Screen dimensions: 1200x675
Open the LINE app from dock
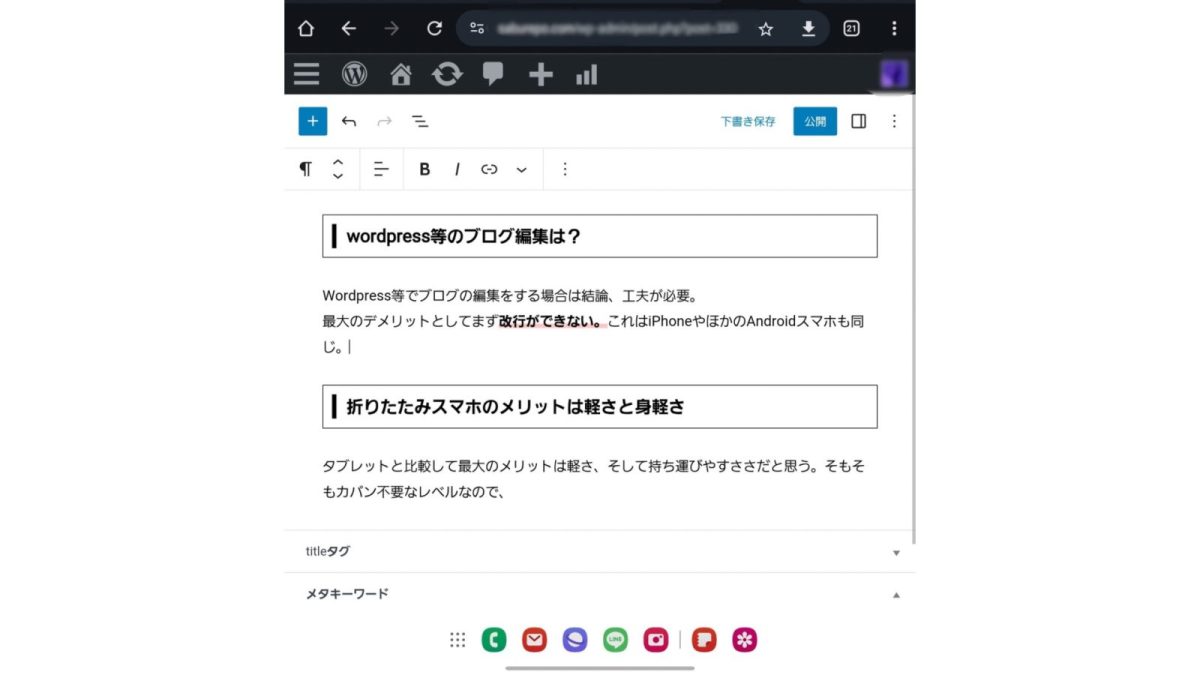point(615,640)
